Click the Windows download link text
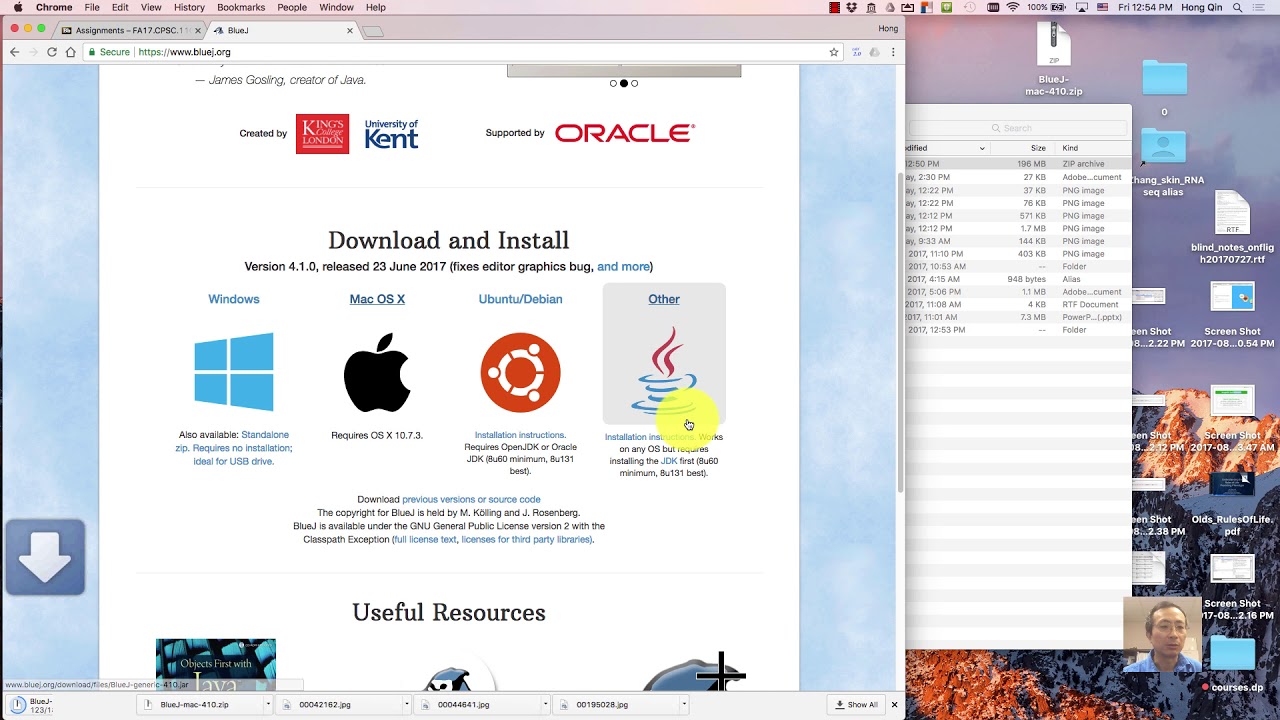Image resolution: width=1280 pixels, height=720 pixels. pyautogui.click(x=234, y=299)
